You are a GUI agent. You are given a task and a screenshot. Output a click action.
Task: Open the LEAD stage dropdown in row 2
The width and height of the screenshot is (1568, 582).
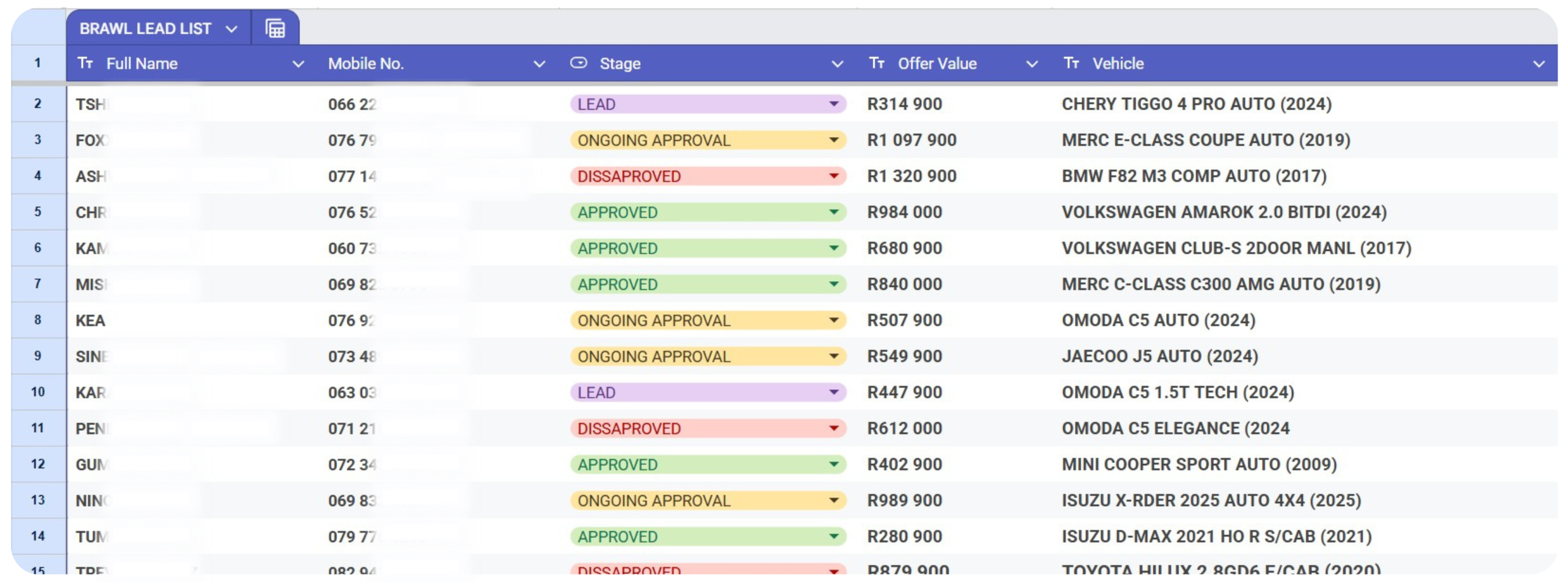pyautogui.click(x=834, y=104)
